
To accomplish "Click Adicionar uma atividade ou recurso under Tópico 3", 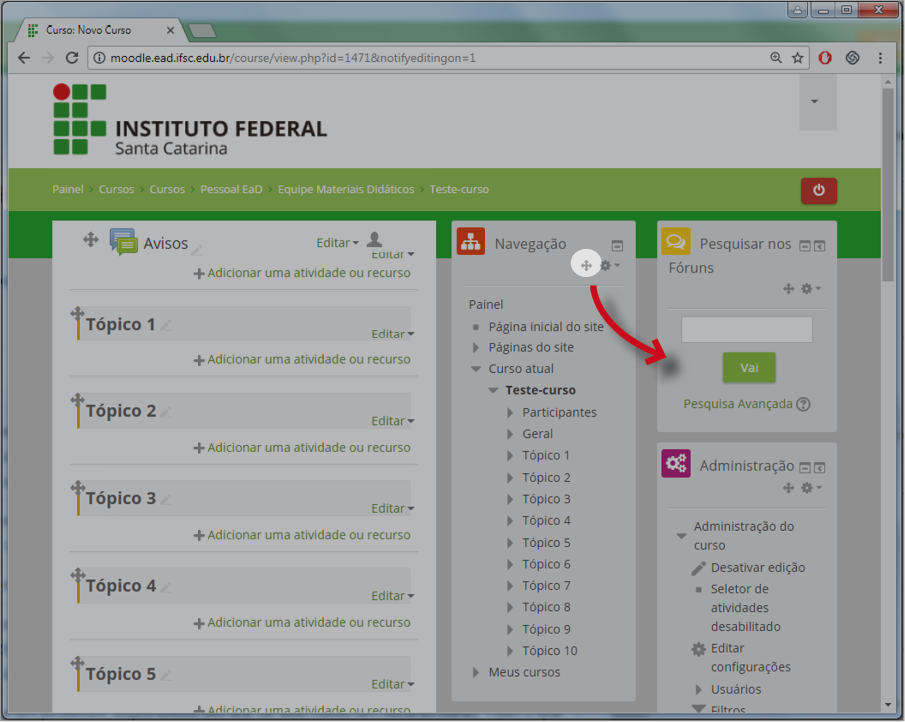I will coord(308,535).
